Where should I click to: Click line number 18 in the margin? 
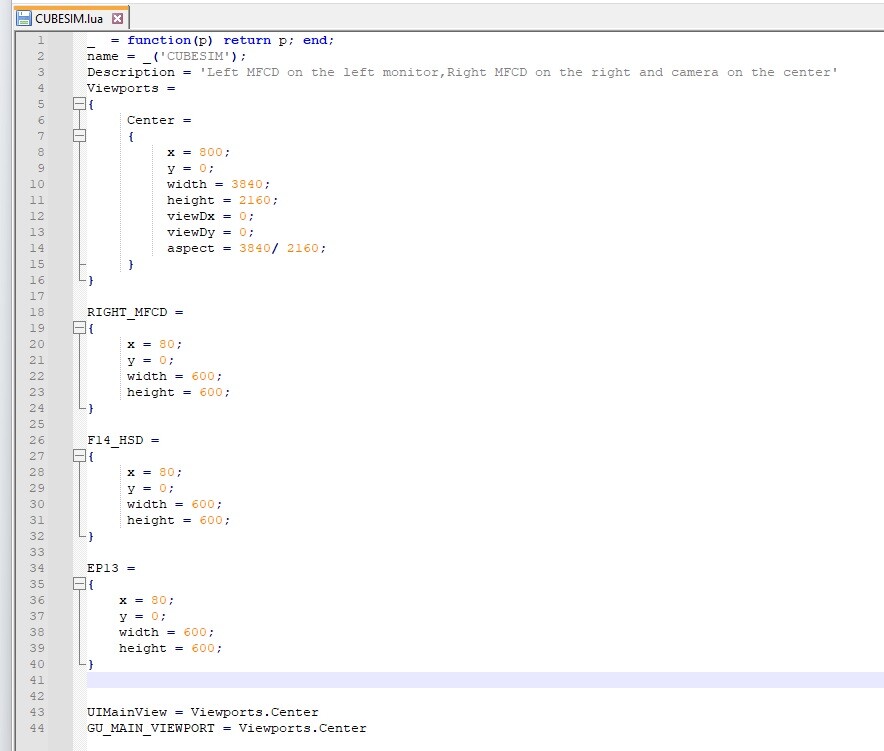pyautogui.click(x=37, y=312)
